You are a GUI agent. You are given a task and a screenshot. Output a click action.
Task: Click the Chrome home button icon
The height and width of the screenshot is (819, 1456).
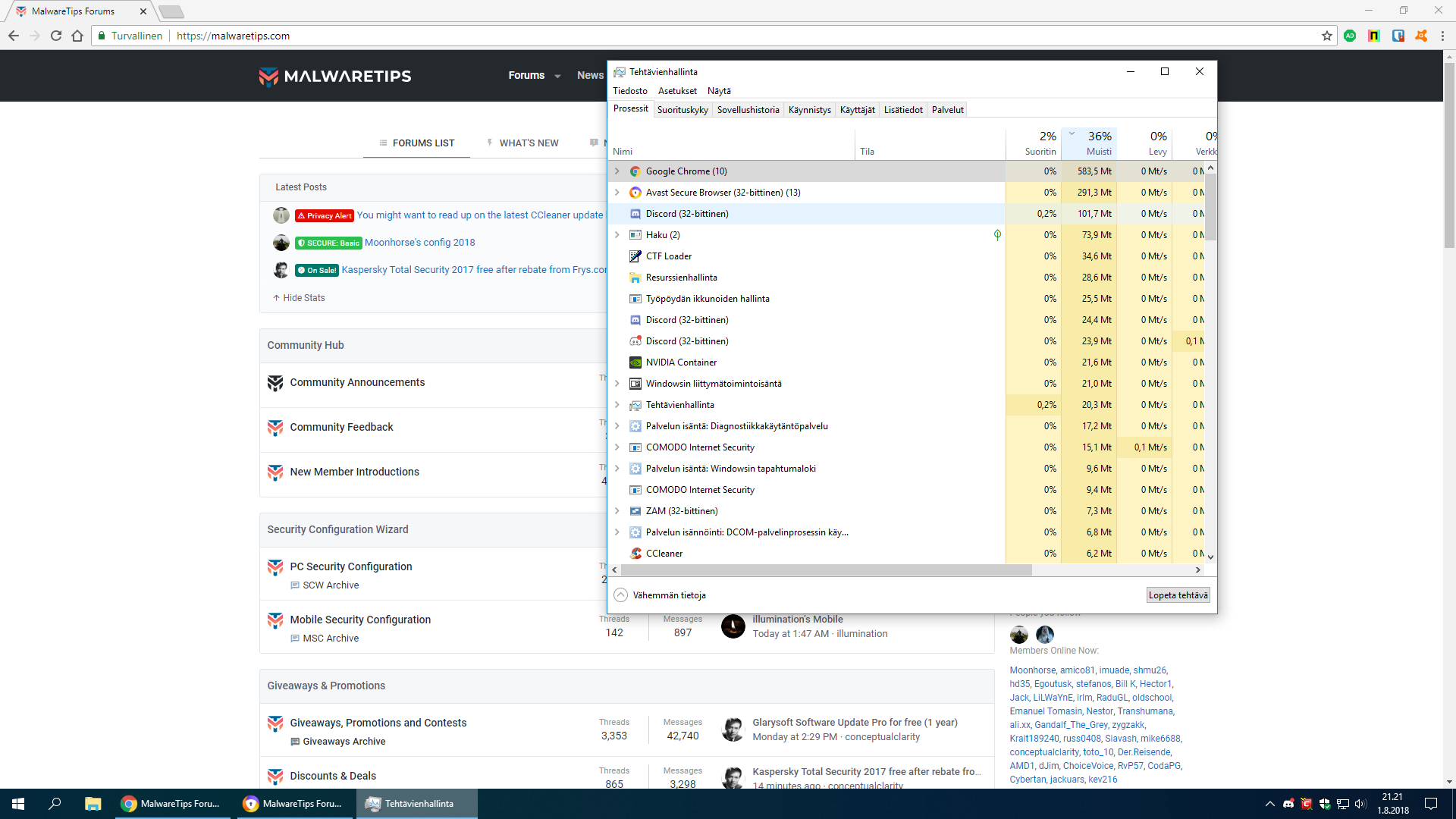(77, 36)
